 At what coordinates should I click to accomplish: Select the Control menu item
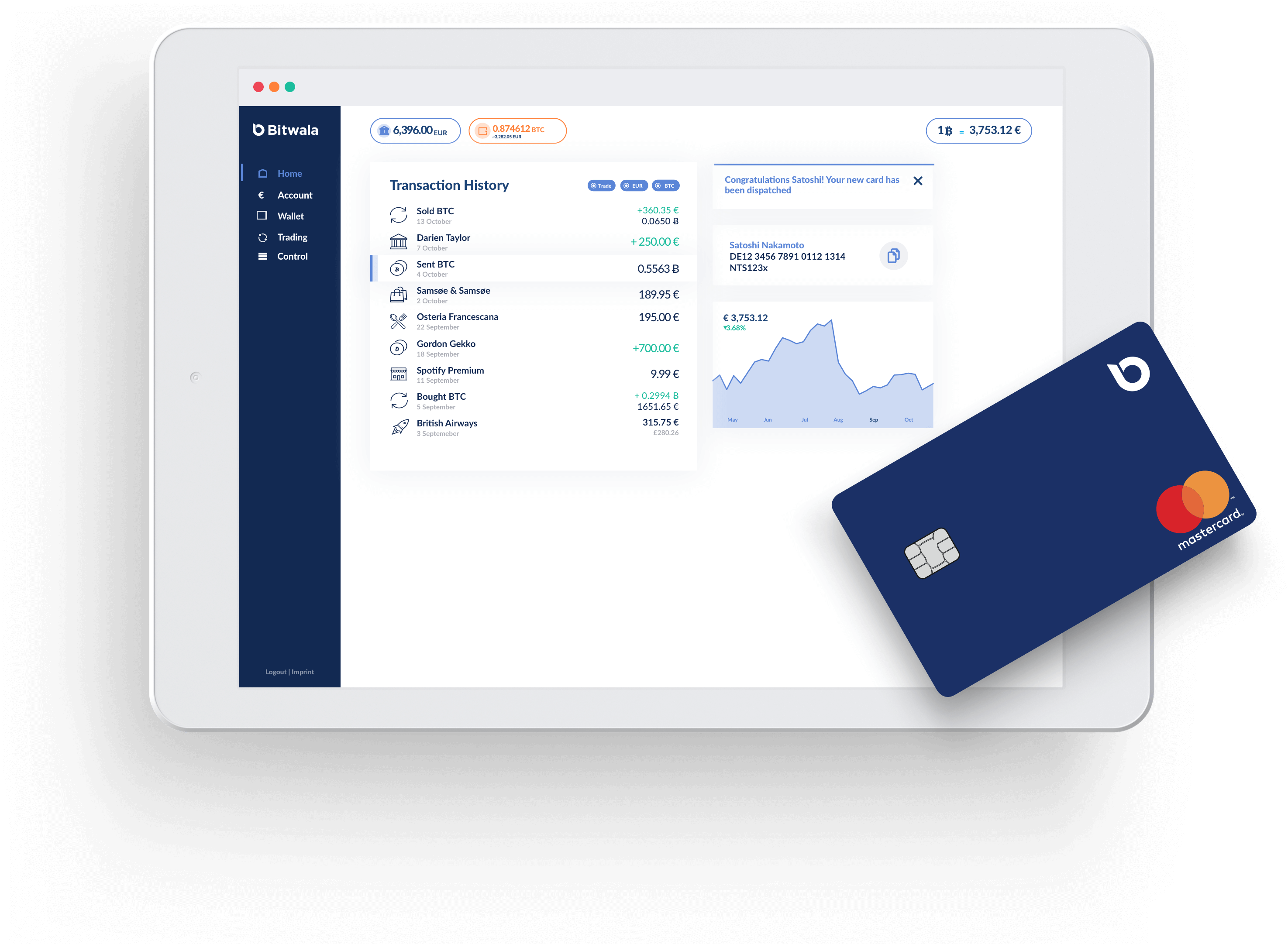point(291,256)
